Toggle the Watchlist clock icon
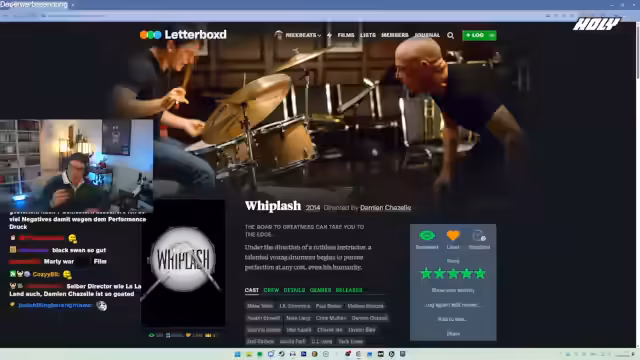Image resolution: width=640 pixels, height=360 pixels. click(x=479, y=236)
